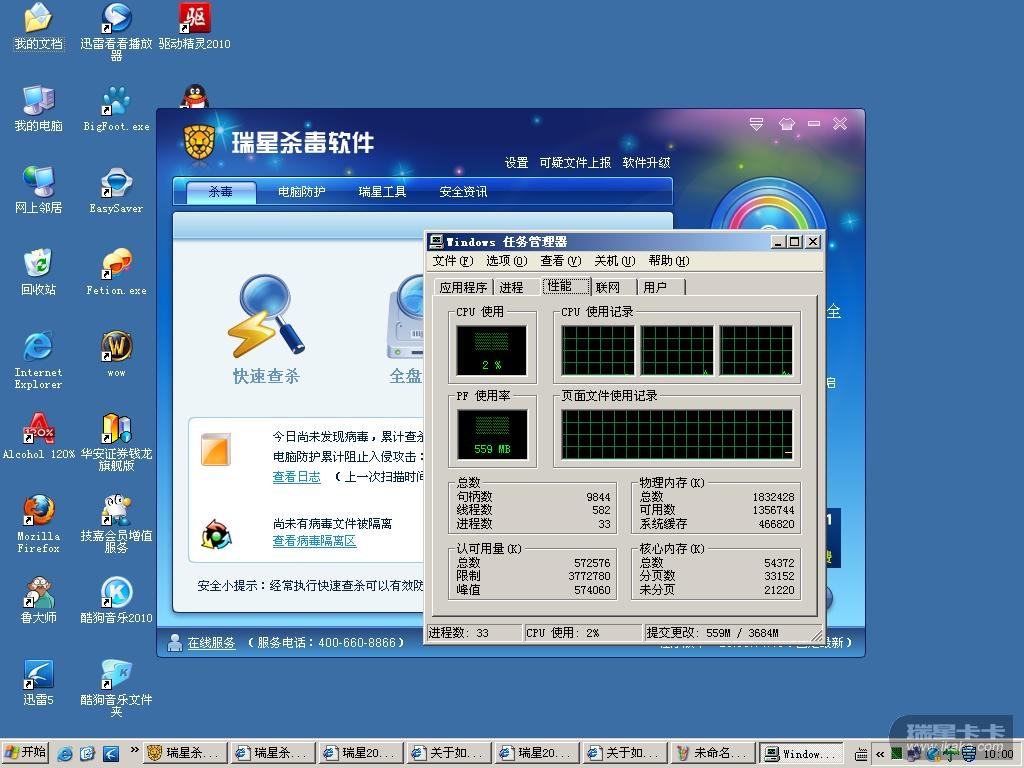Open the 酷狗音乐文件夹 desktop shortcut

(116, 688)
